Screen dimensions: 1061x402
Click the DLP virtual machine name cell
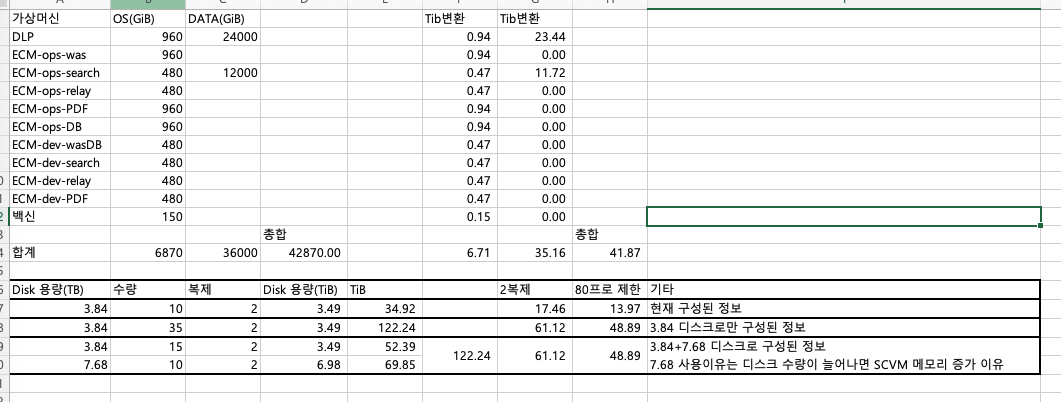(x=58, y=37)
